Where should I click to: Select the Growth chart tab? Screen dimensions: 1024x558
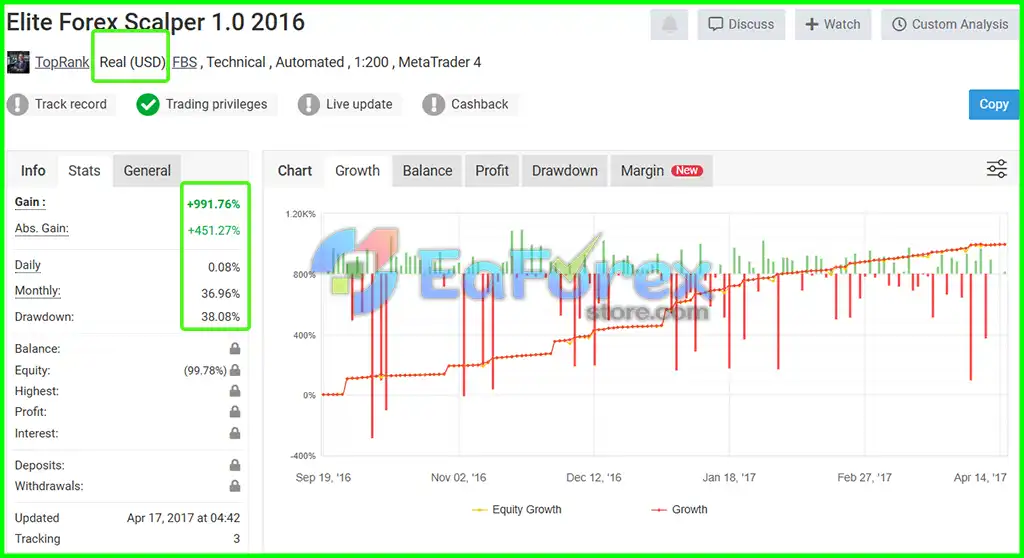pos(357,171)
